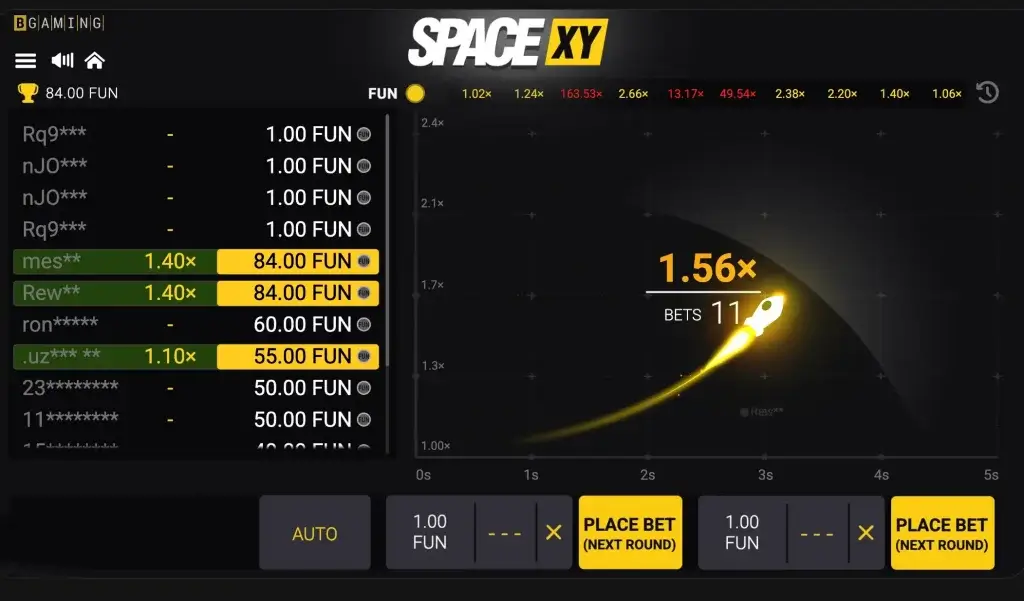The image size is (1024, 601).
Task: Click the 60.00 FUN bet amount
Action: (x=302, y=325)
